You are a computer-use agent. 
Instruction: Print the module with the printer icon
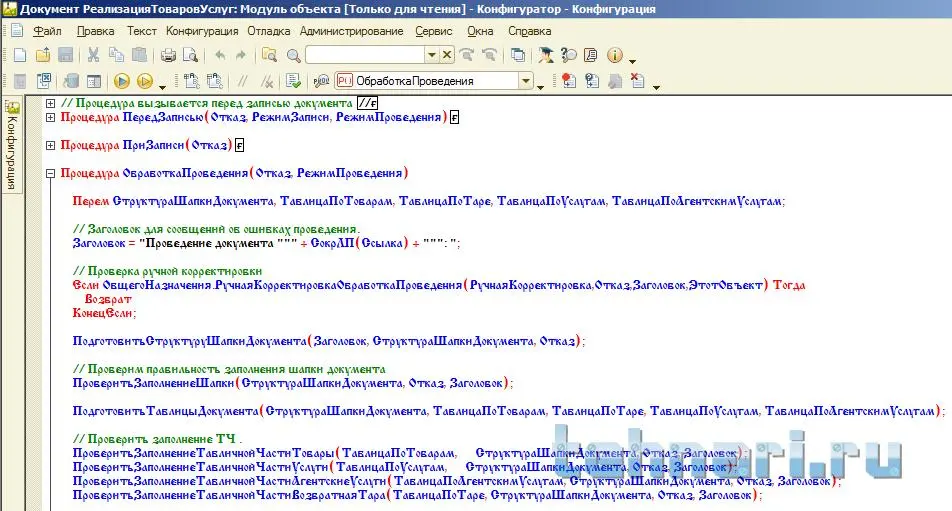coord(168,55)
